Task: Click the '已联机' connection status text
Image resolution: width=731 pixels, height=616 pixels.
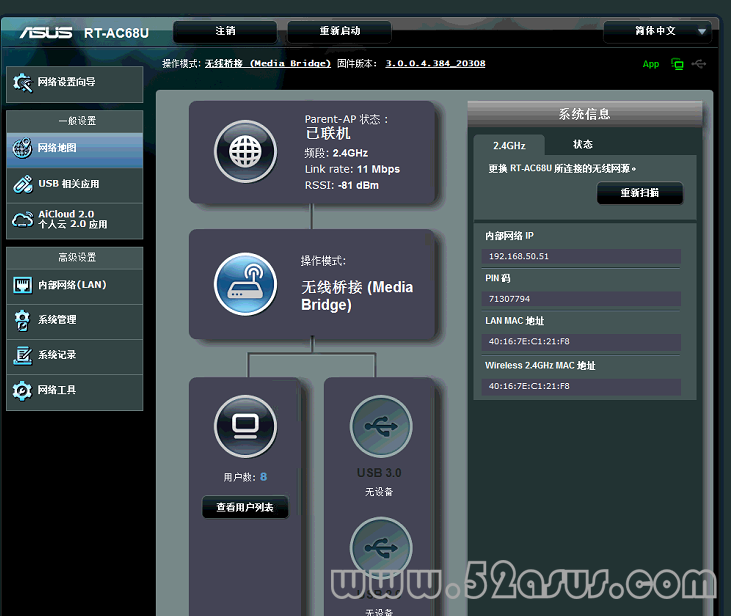Action: [x=328, y=133]
